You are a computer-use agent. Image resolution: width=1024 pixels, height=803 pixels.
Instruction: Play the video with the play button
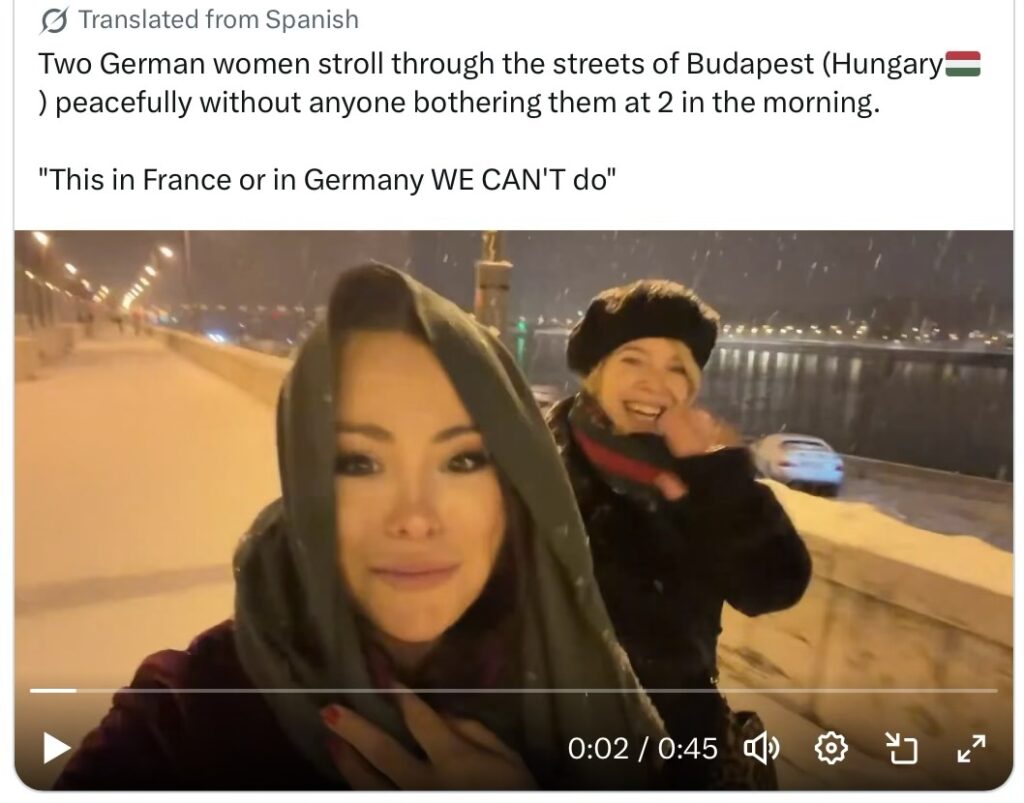[56, 748]
